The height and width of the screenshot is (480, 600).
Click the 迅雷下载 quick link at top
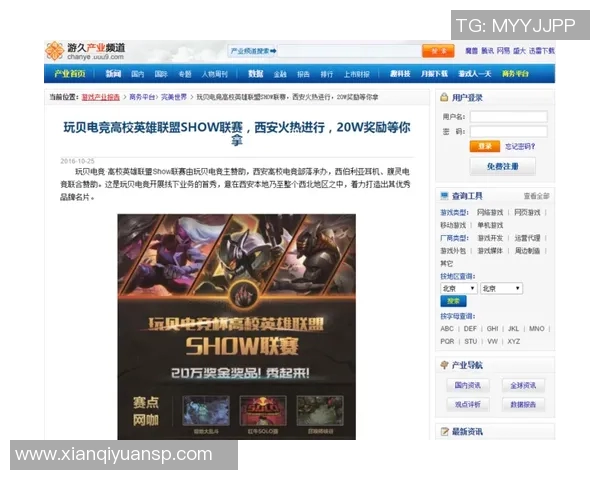tap(542, 51)
